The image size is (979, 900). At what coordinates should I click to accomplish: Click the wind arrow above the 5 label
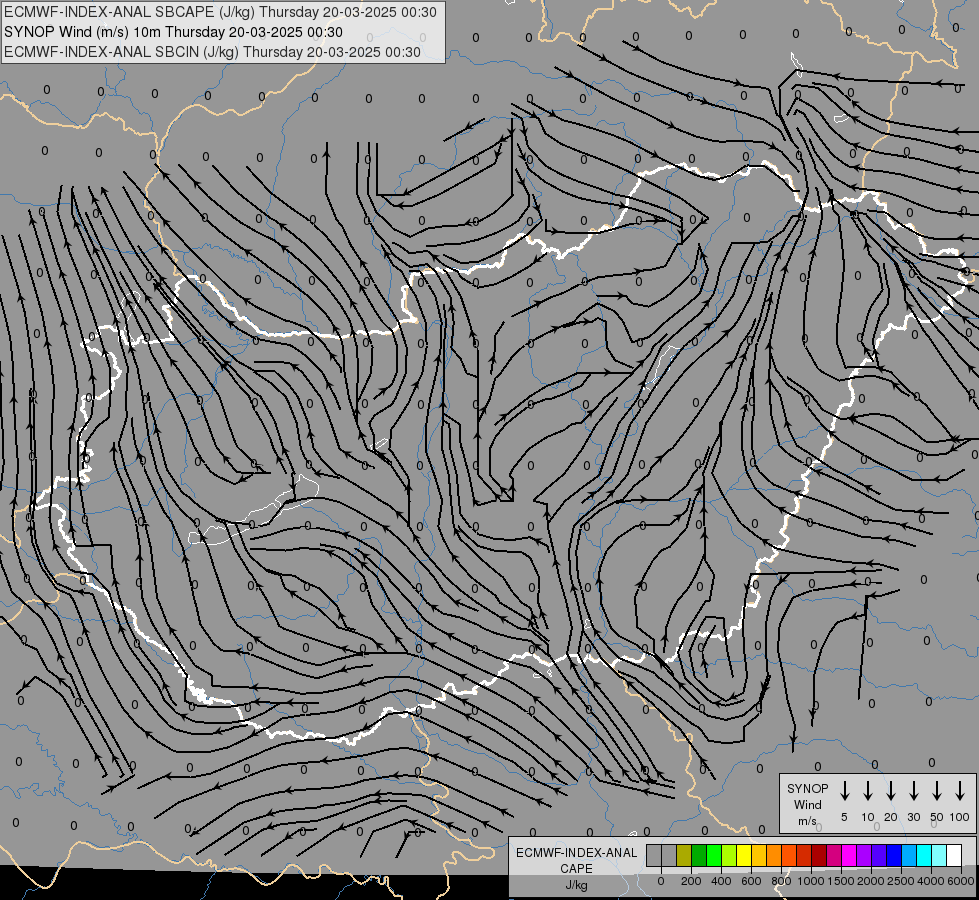pos(844,790)
